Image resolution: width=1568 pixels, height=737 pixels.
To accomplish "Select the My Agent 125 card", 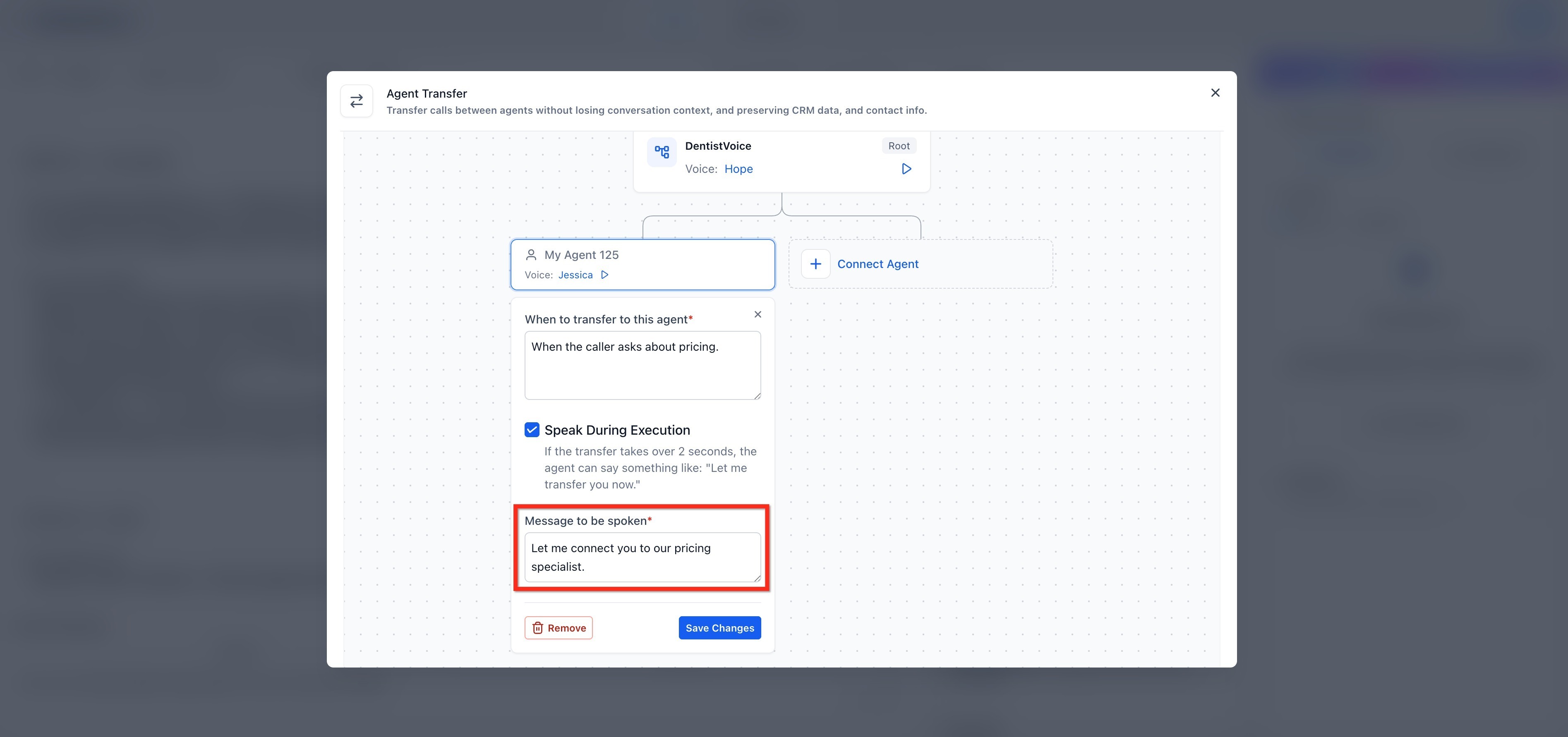I will coord(642,265).
